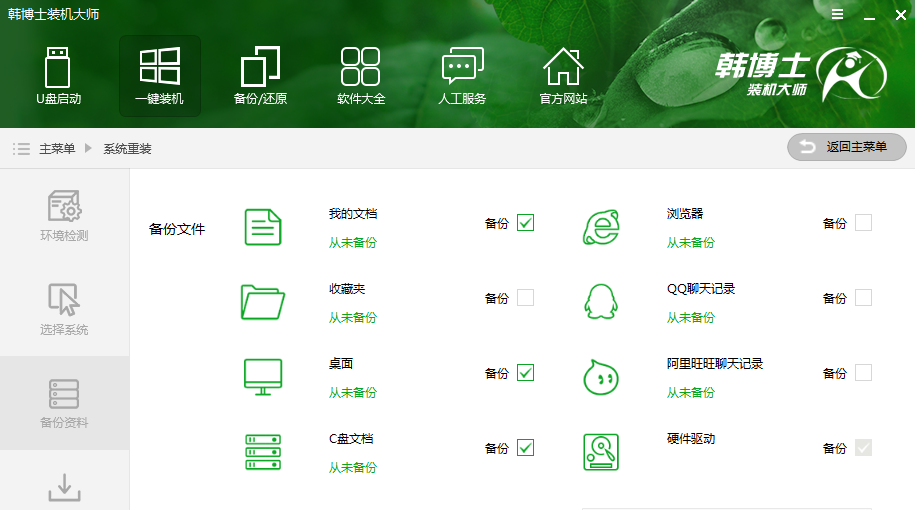
Task: Uncheck the C盘文档 backup checkbox
Action: pos(525,448)
